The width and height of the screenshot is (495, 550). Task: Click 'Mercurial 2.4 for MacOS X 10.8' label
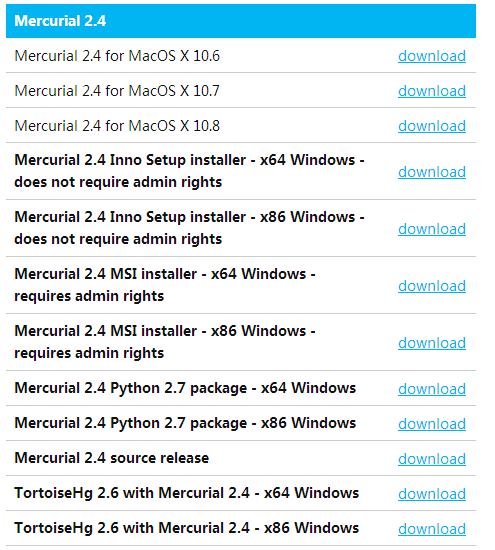coord(117,126)
